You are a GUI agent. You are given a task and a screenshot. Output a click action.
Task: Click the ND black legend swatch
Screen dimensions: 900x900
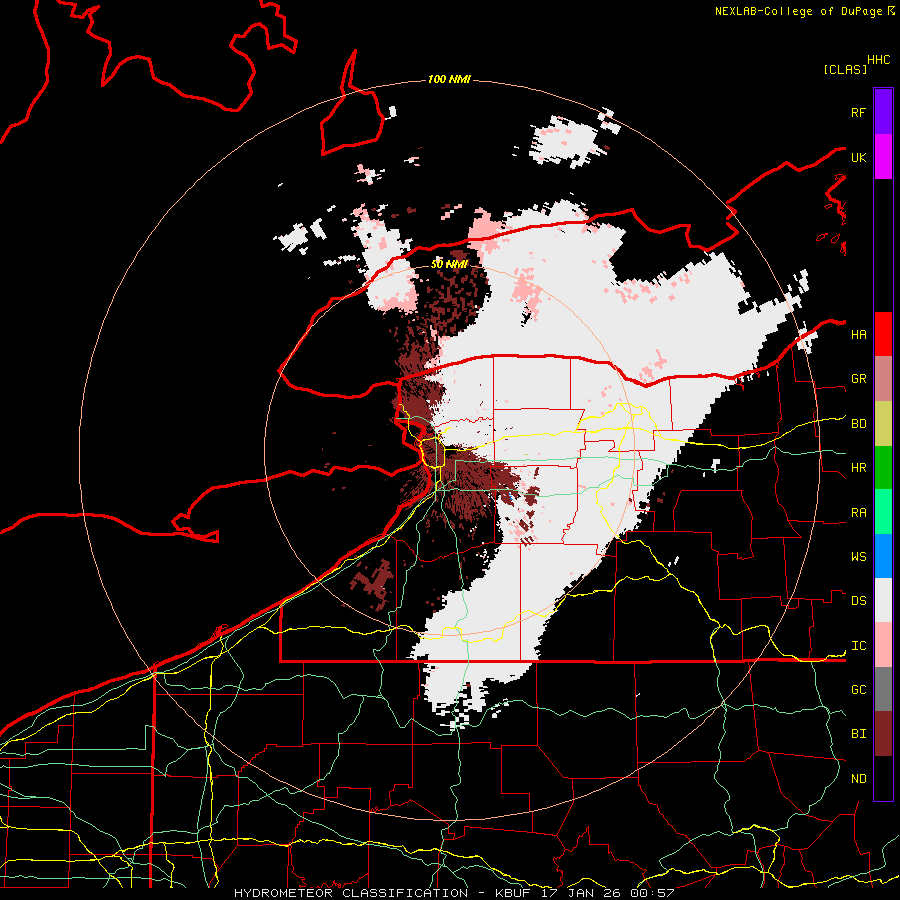[883, 778]
